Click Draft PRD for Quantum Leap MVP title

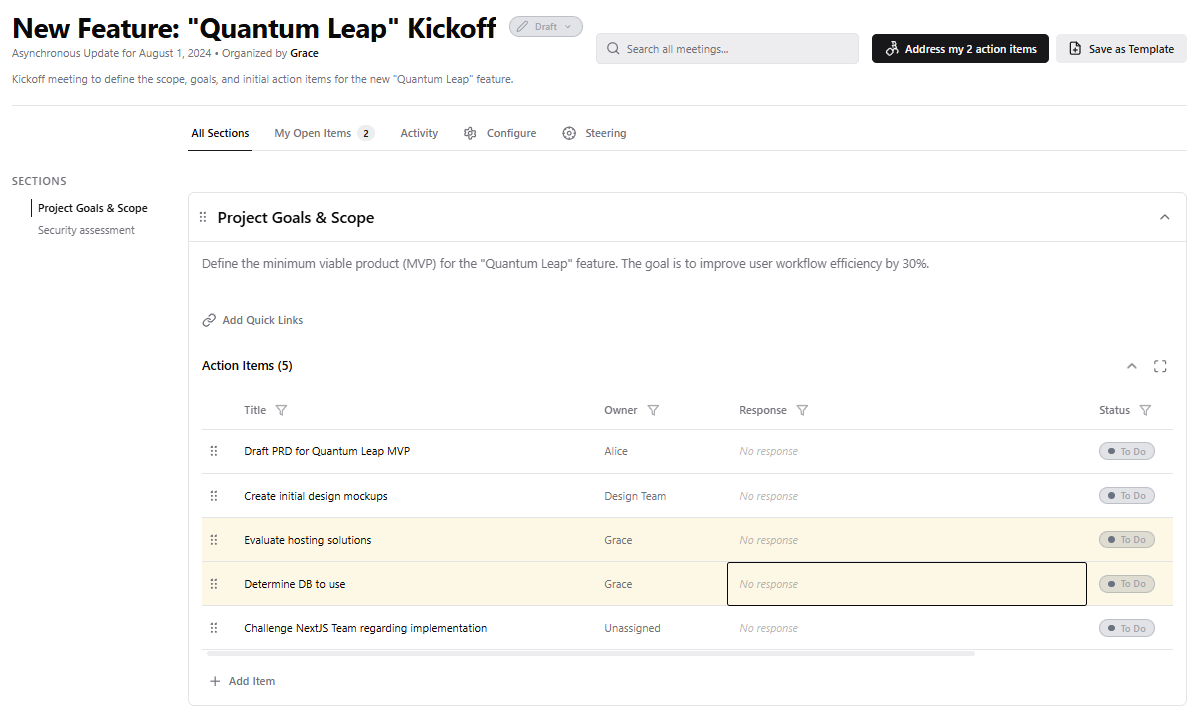[327, 452]
